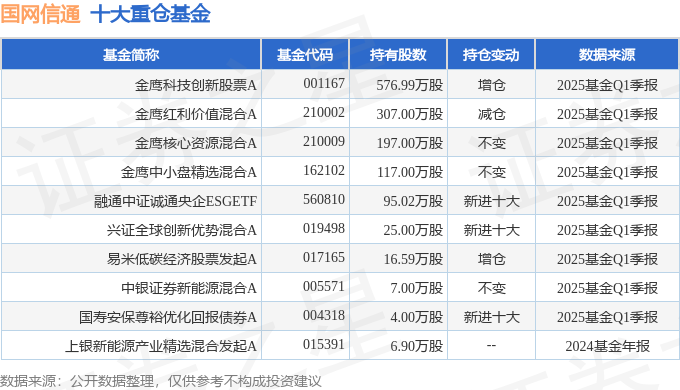
Task: Open fund 金鹰科技创新股票A
Action: tap(196, 85)
